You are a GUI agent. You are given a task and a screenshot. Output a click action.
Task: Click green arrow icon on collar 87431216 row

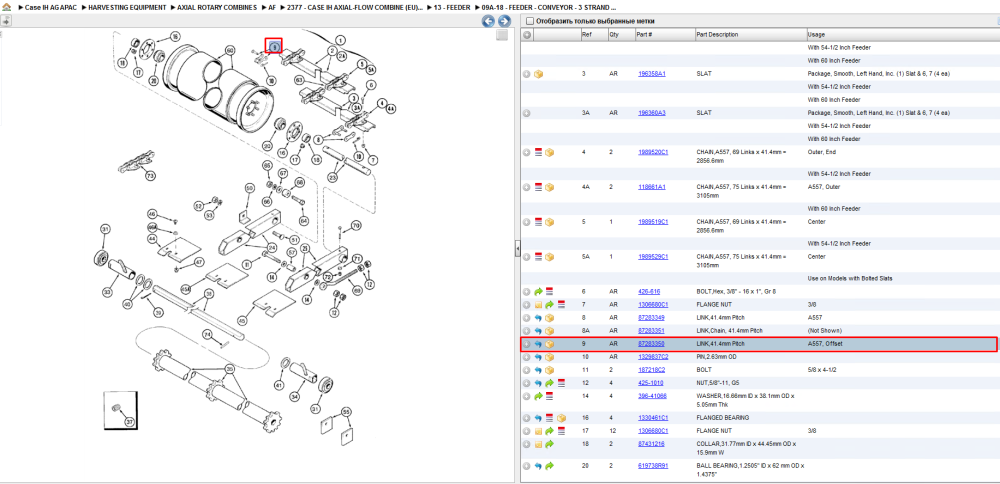(550, 444)
